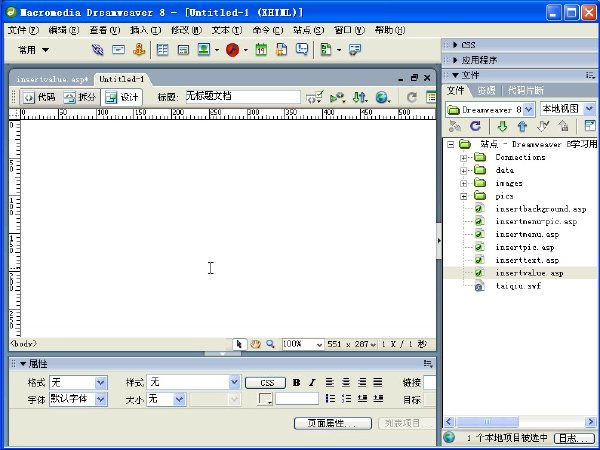Switch to Split view
Viewport: 600px width, 450px height.
[x=79, y=97]
